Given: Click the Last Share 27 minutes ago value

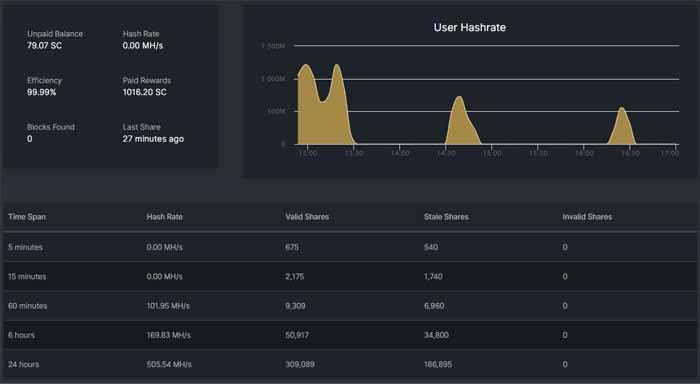Looking at the screenshot, I should pos(153,139).
